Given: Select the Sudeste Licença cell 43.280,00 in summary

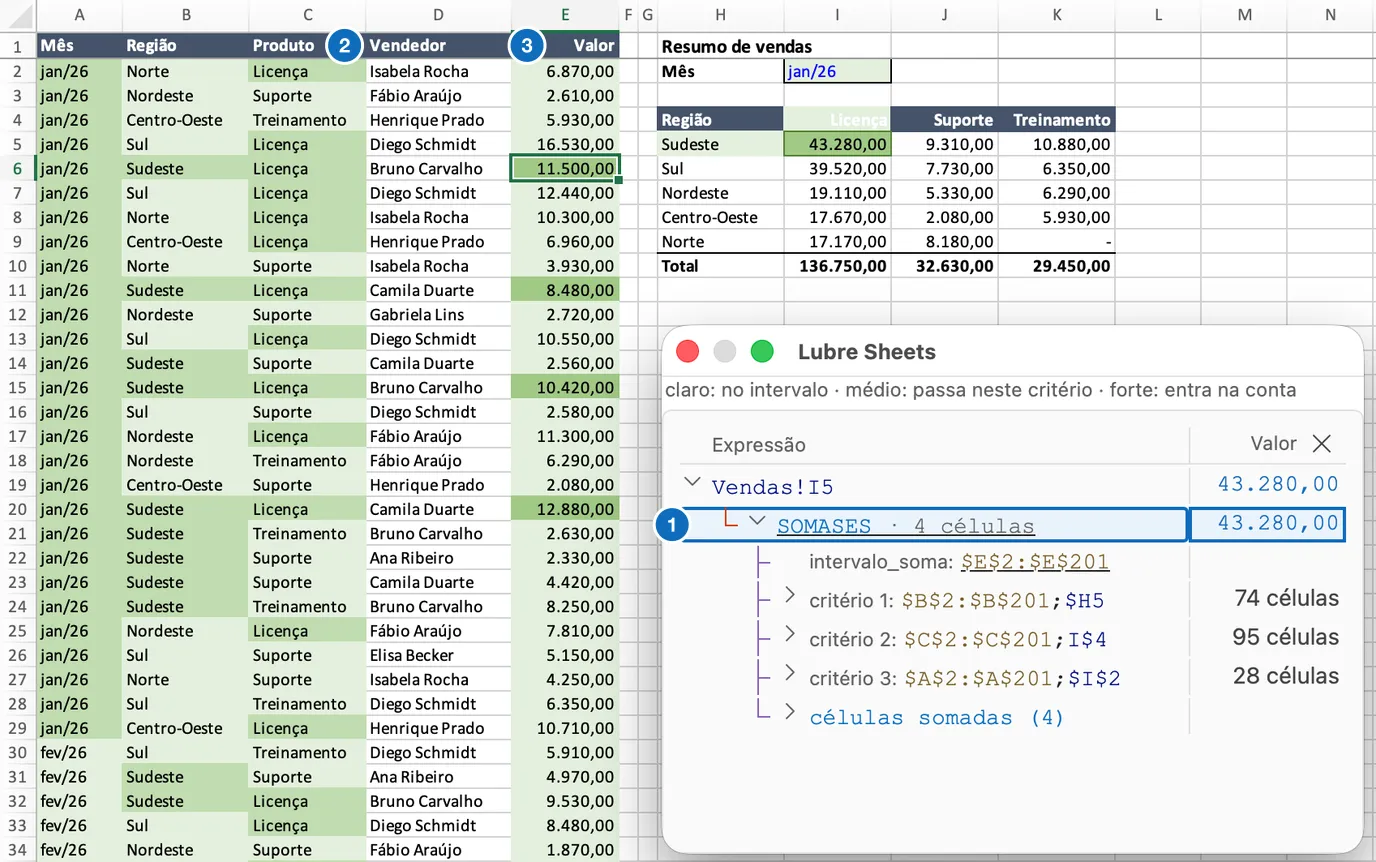Looking at the screenshot, I should coord(837,144).
